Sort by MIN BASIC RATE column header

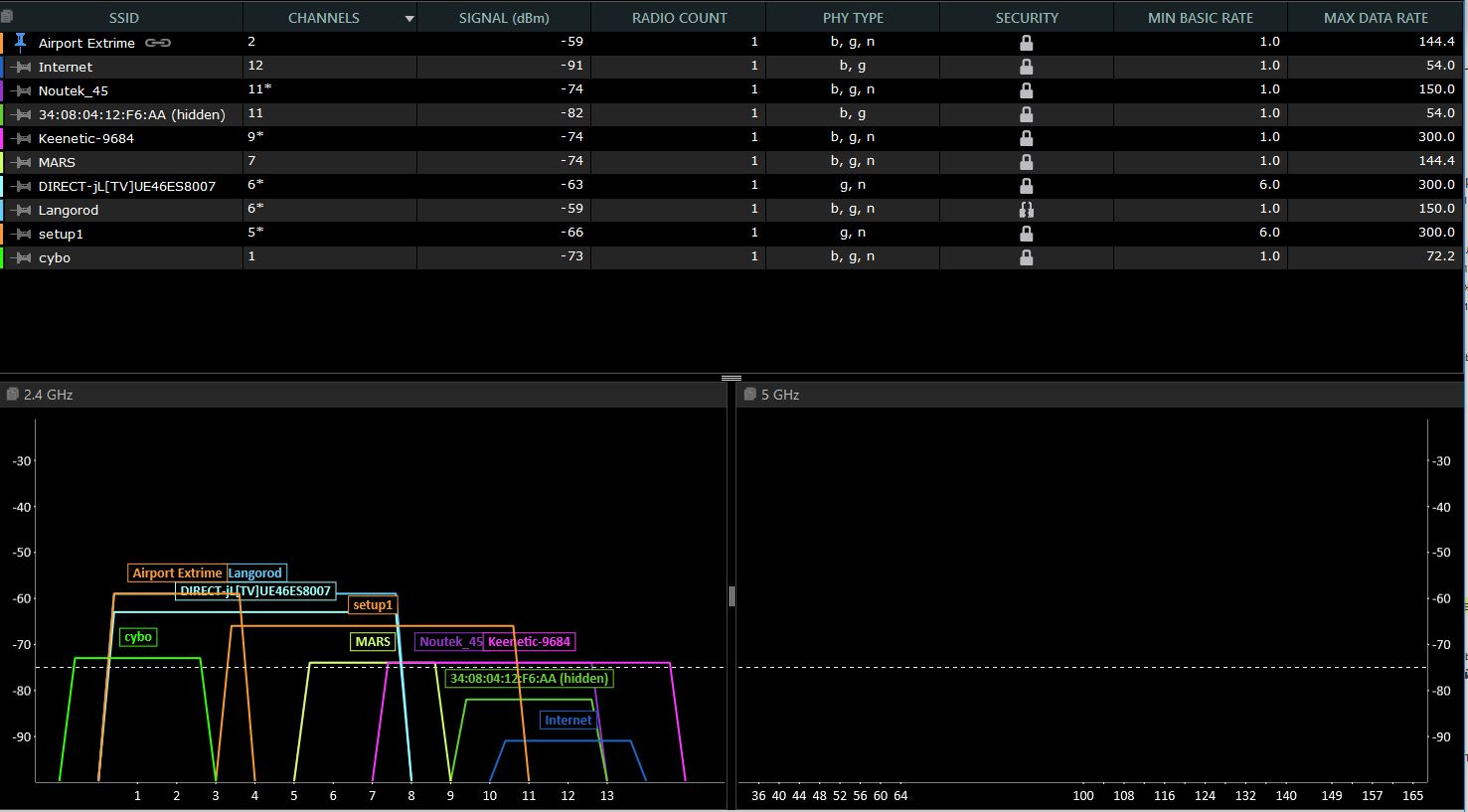click(x=1201, y=18)
